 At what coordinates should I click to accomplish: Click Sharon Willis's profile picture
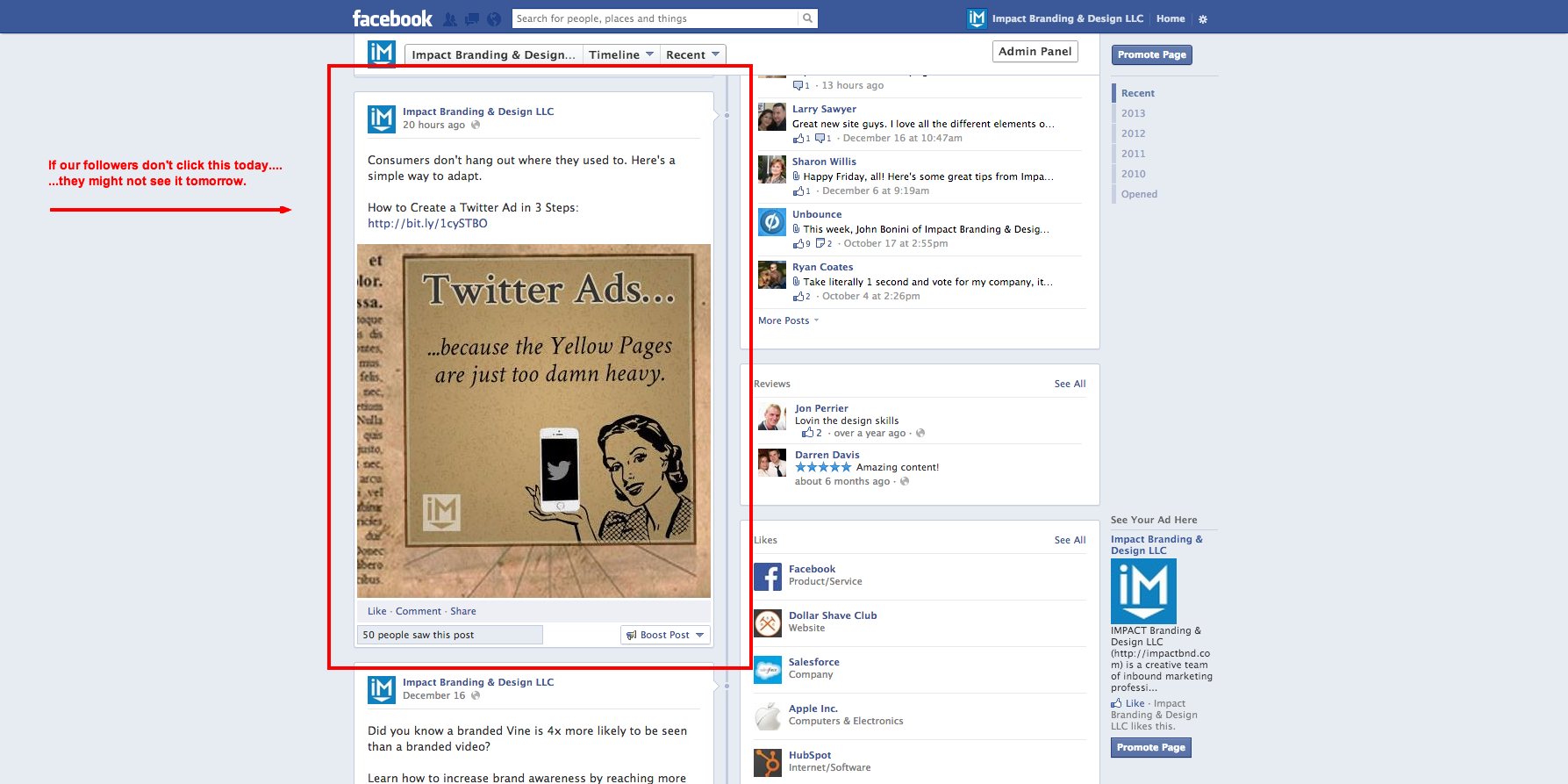click(772, 169)
